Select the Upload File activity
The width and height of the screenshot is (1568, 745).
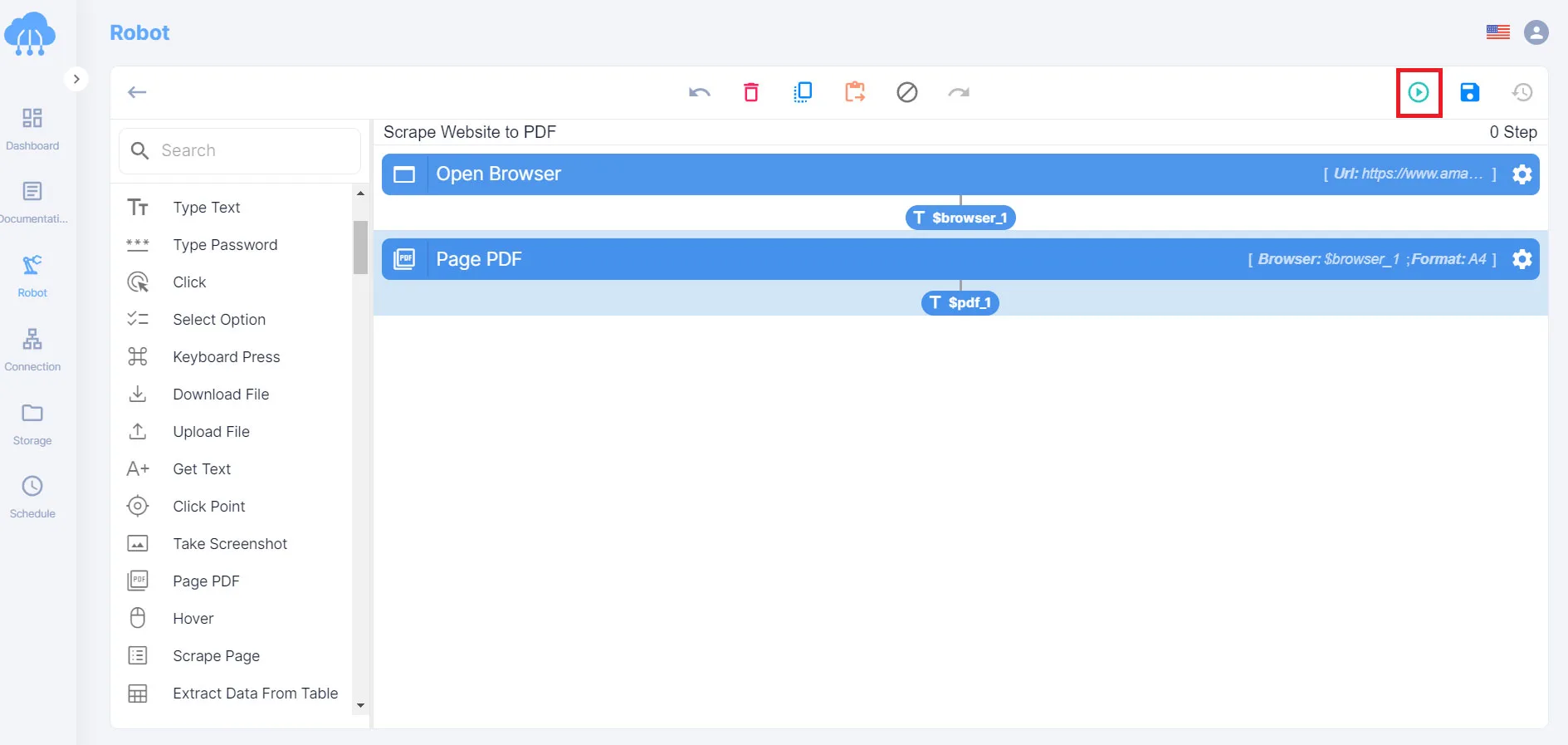232,432
